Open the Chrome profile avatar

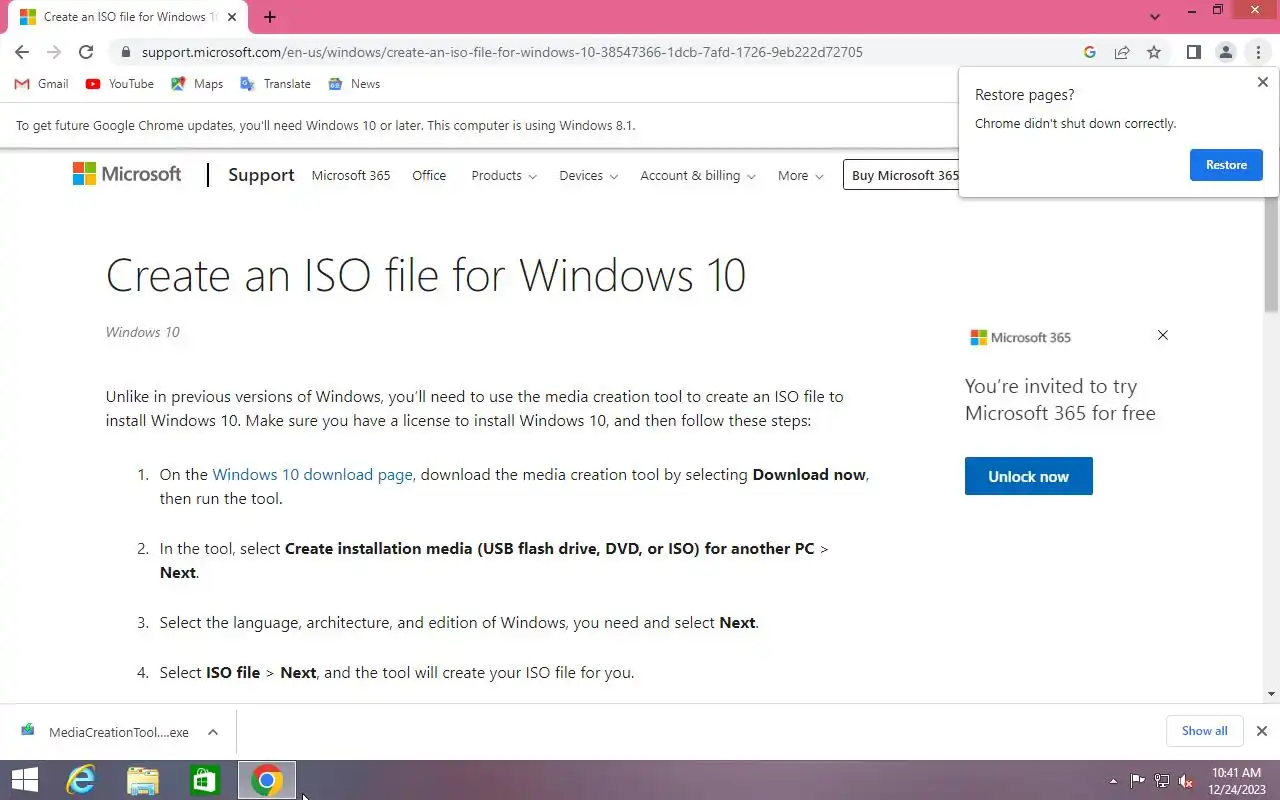click(x=1225, y=52)
